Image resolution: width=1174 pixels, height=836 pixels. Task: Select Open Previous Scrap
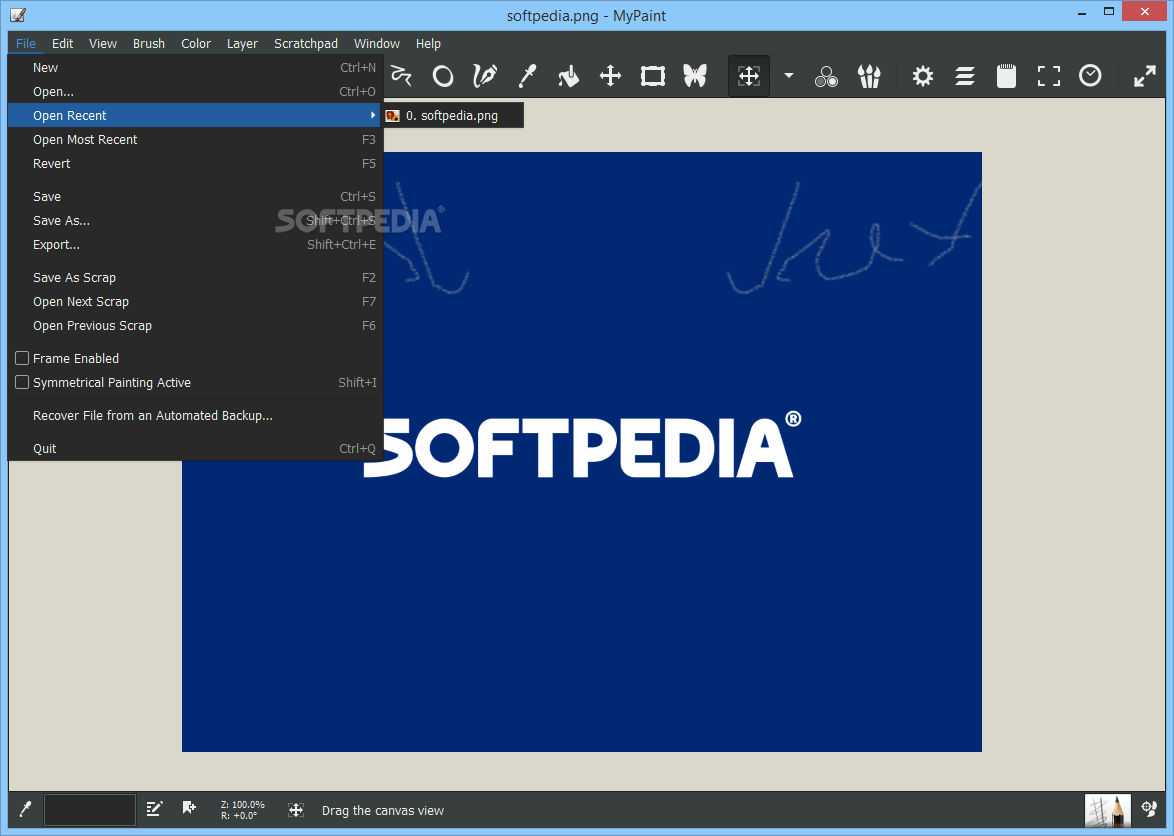195,325
